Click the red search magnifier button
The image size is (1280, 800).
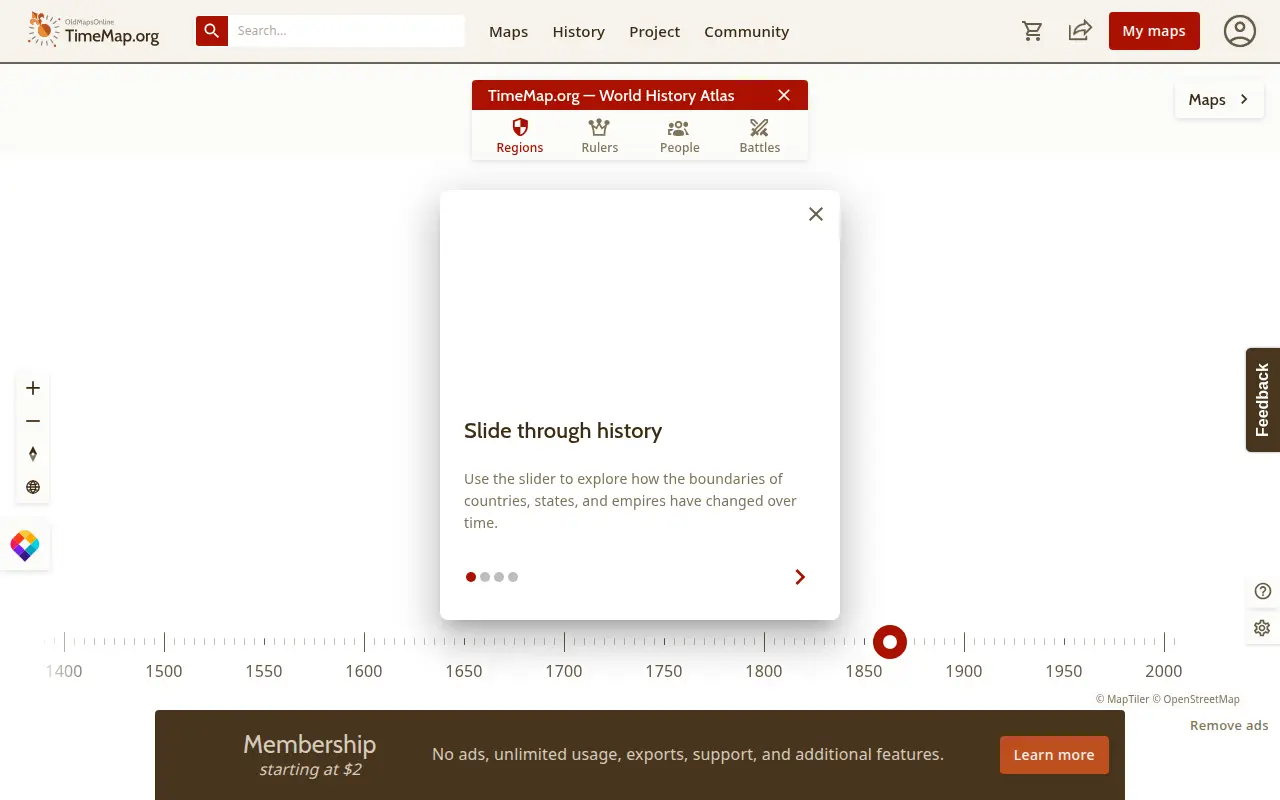(x=212, y=31)
